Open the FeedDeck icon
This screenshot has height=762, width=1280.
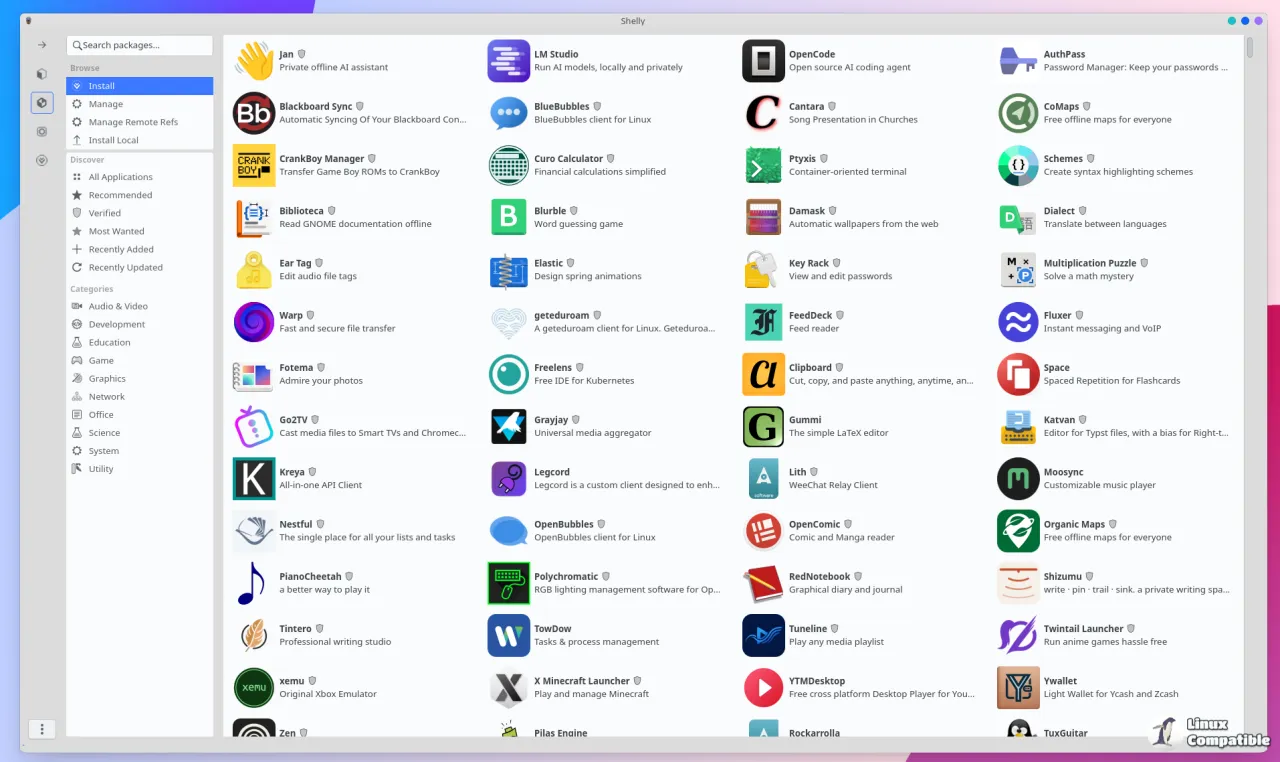[763, 322]
